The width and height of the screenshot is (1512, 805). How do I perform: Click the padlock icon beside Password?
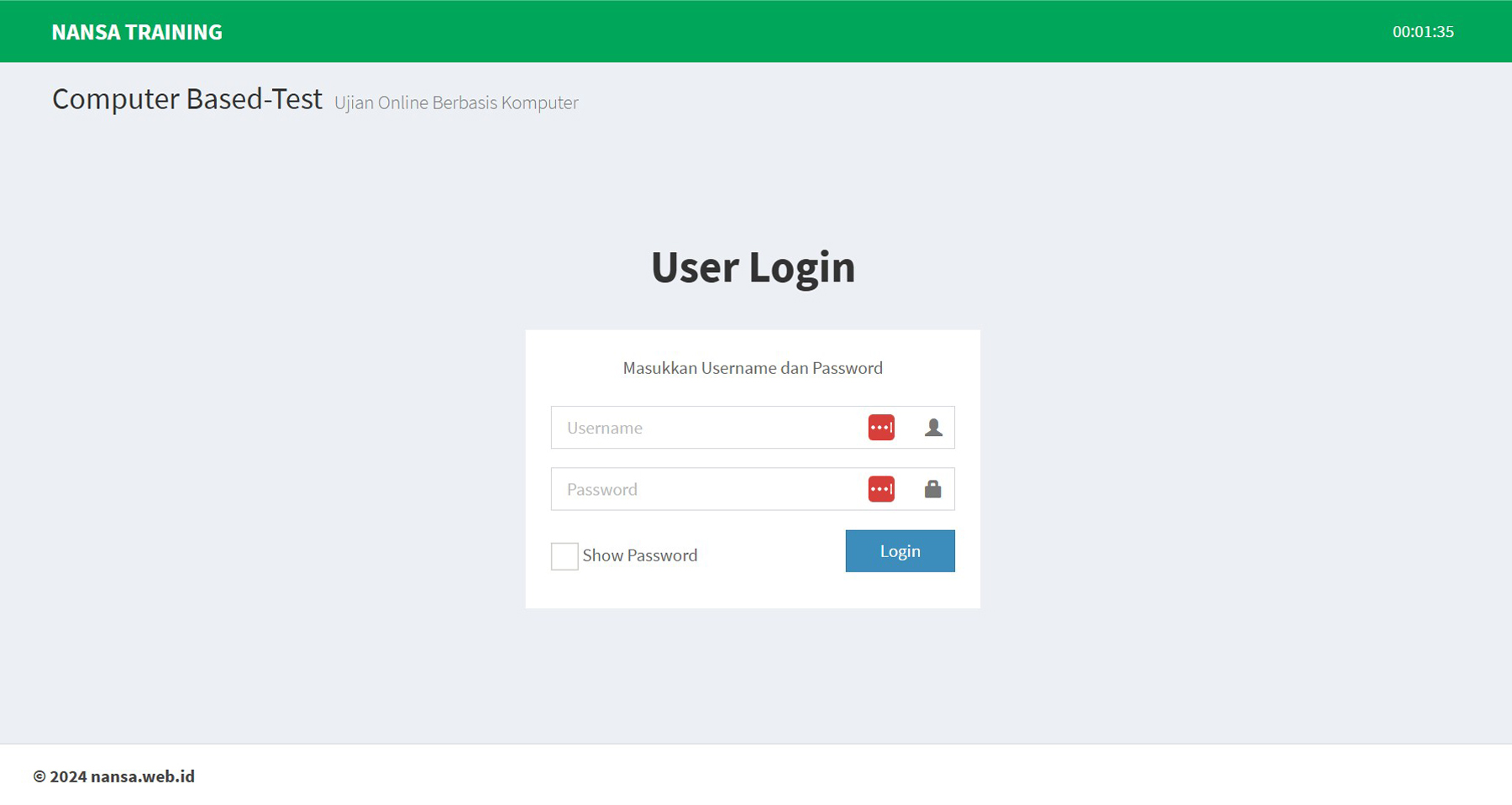[x=932, y=489]
